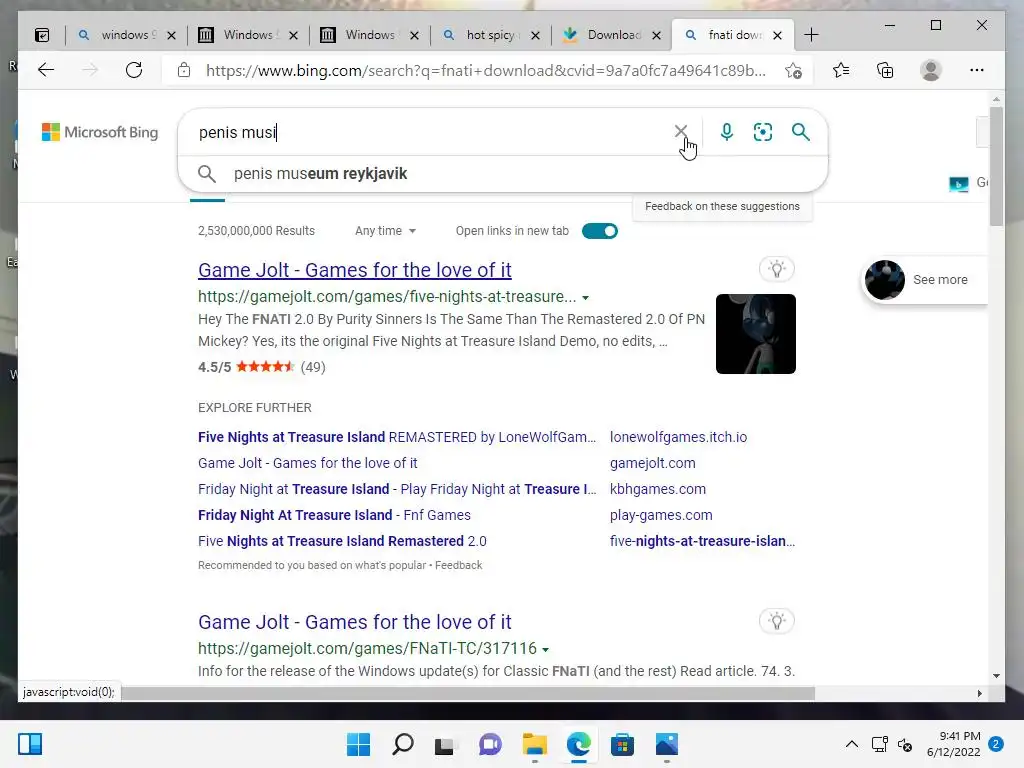Open Widgets panel on taskbar
Image resolution: width=1024 pixels, height=768 pixels.
(x=30, y=744)
